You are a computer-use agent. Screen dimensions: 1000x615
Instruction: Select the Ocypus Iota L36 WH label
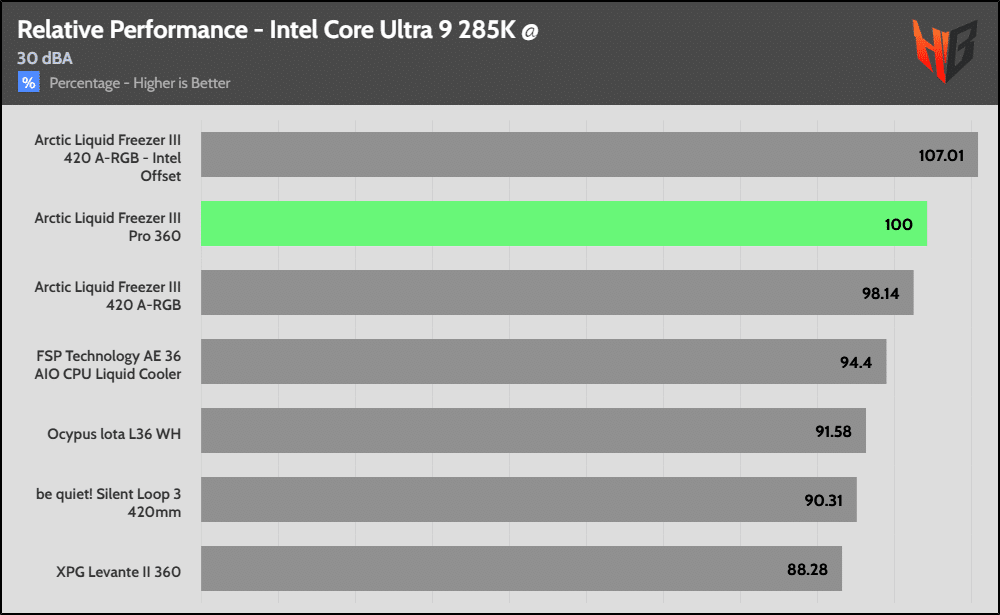[114, 434]
